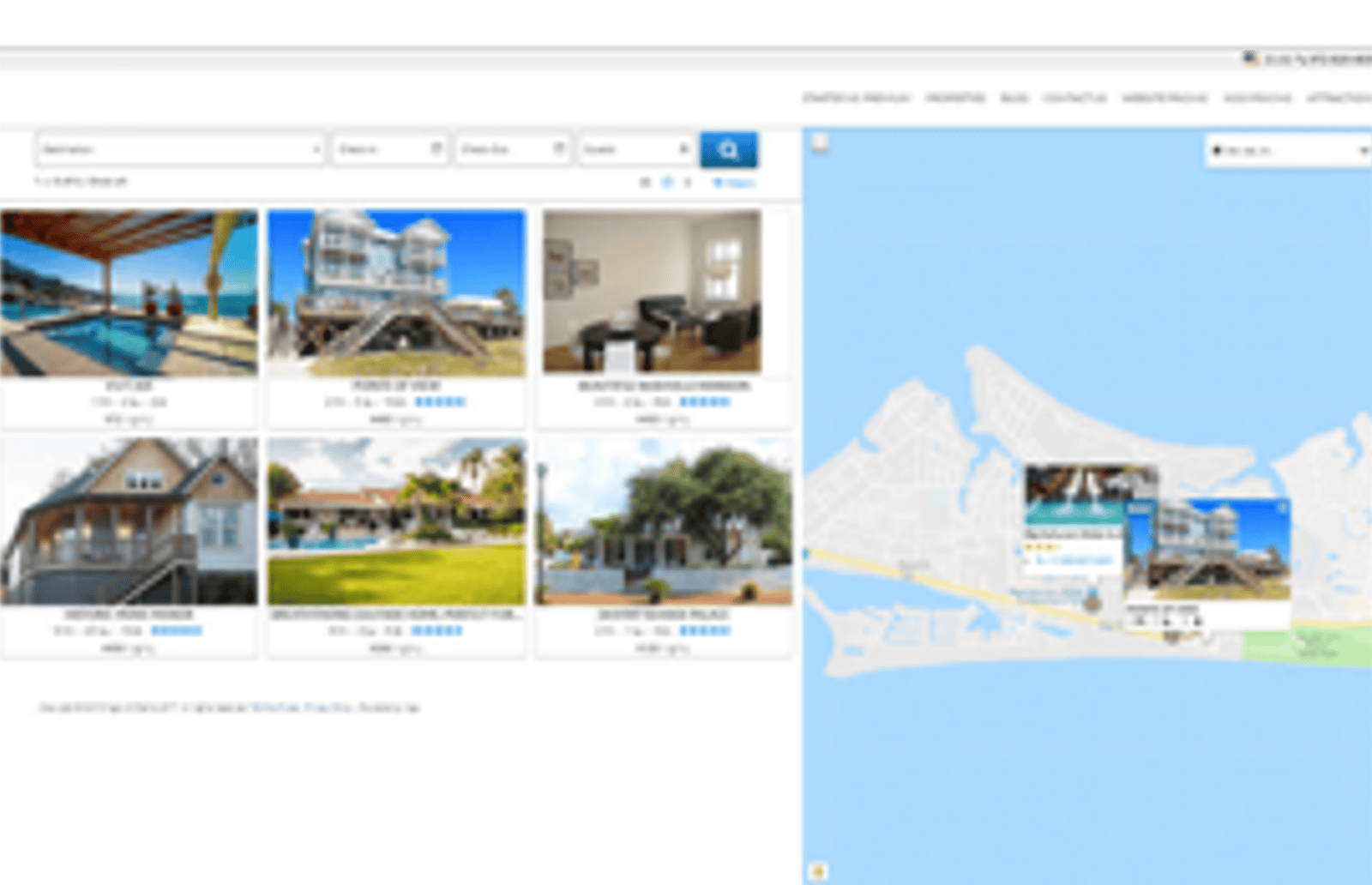Open the Contact Us item in the top navigation
The width and height of the screenshot is (1372, 885).
[1074, 98]
